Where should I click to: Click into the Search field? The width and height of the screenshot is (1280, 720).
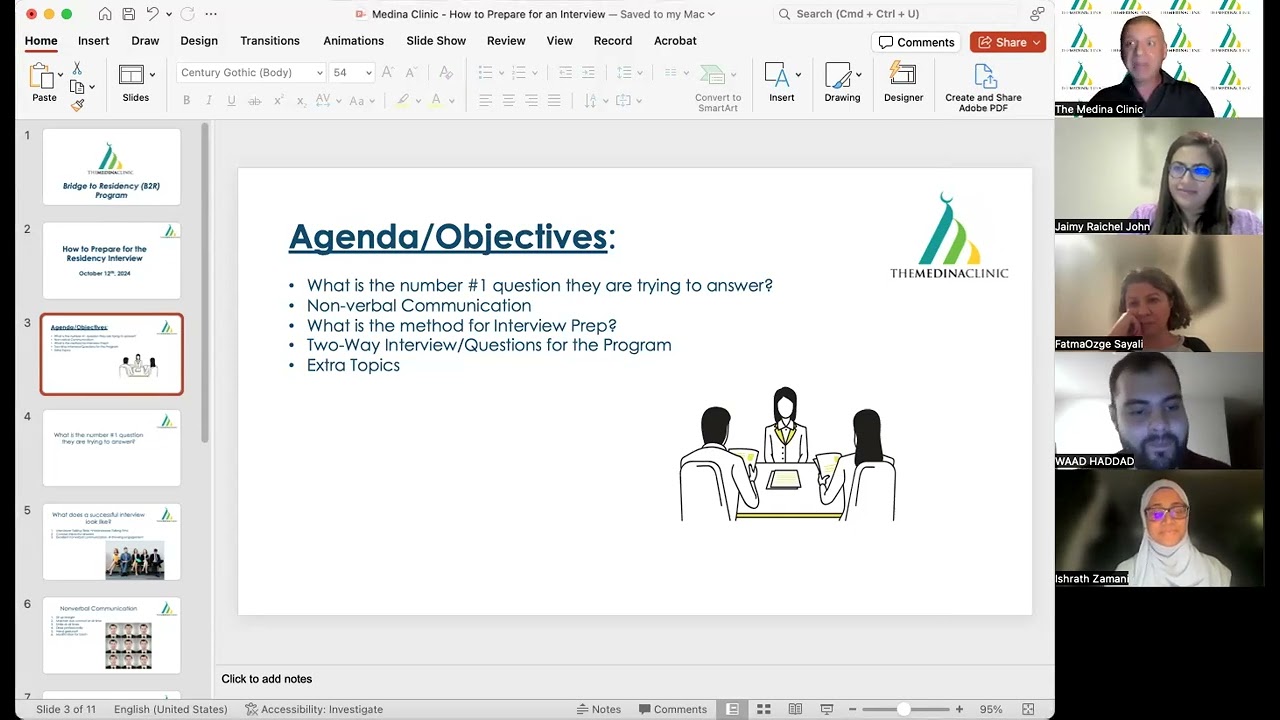[896, 14]
